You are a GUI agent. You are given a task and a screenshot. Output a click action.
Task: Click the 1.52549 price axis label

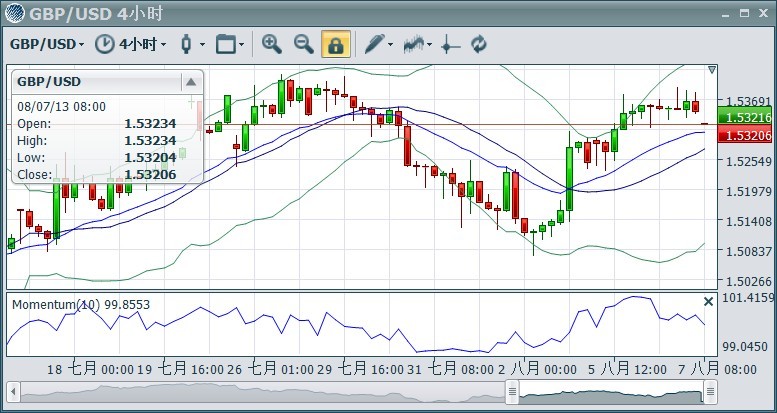pos(748,162)
